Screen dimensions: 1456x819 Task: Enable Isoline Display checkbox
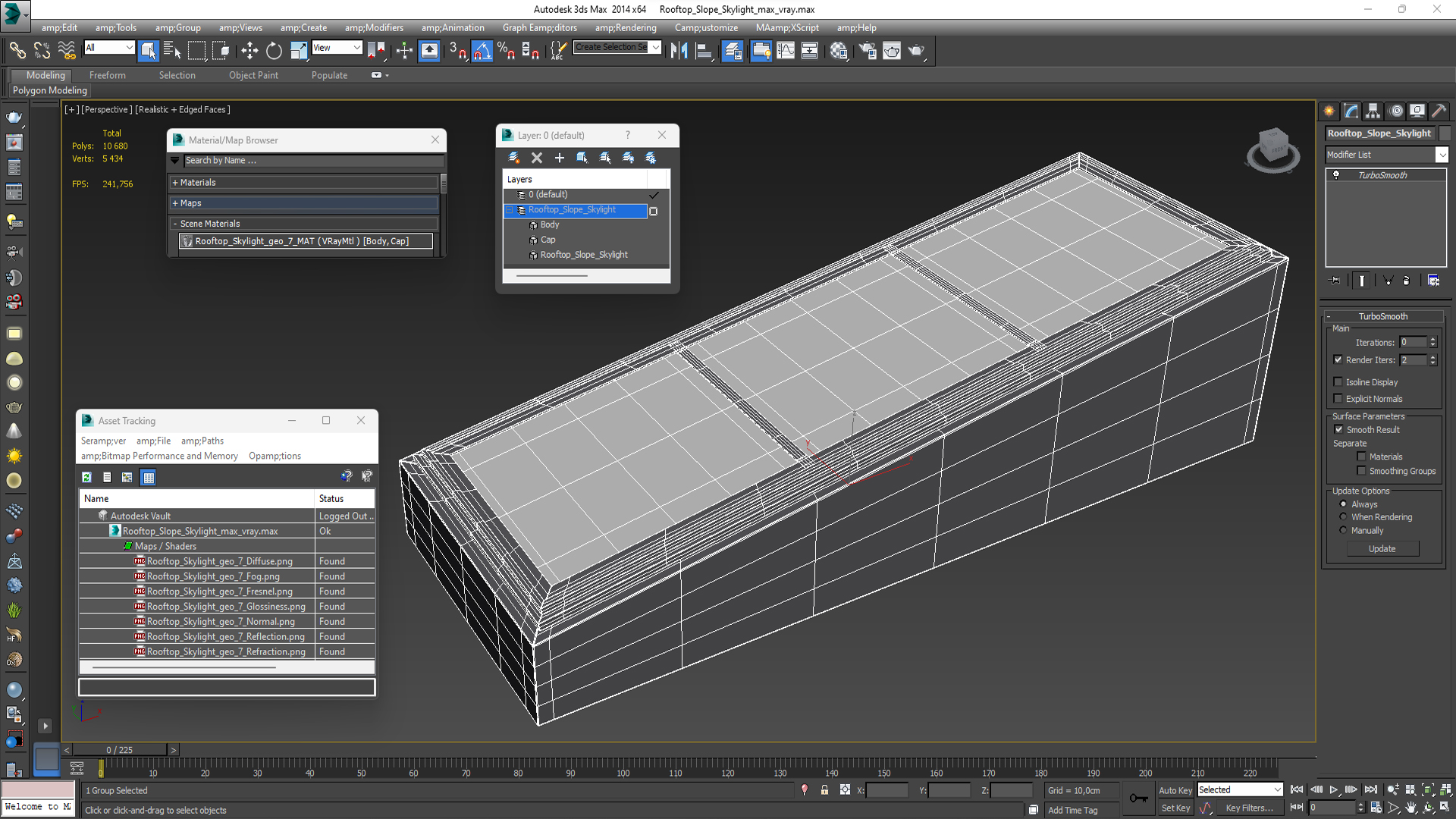1338,382
